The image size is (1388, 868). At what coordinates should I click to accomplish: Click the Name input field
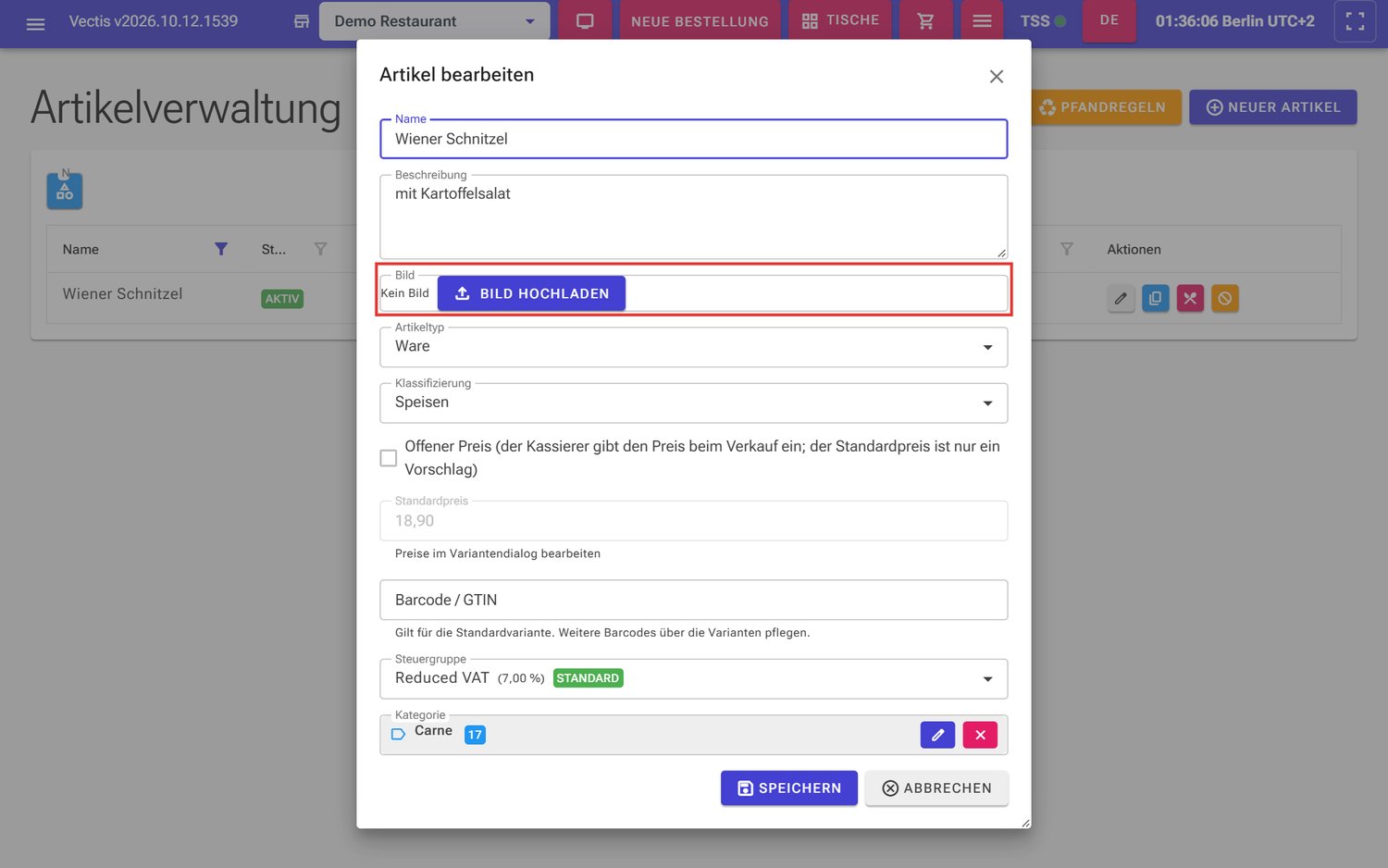pos(693,139)
